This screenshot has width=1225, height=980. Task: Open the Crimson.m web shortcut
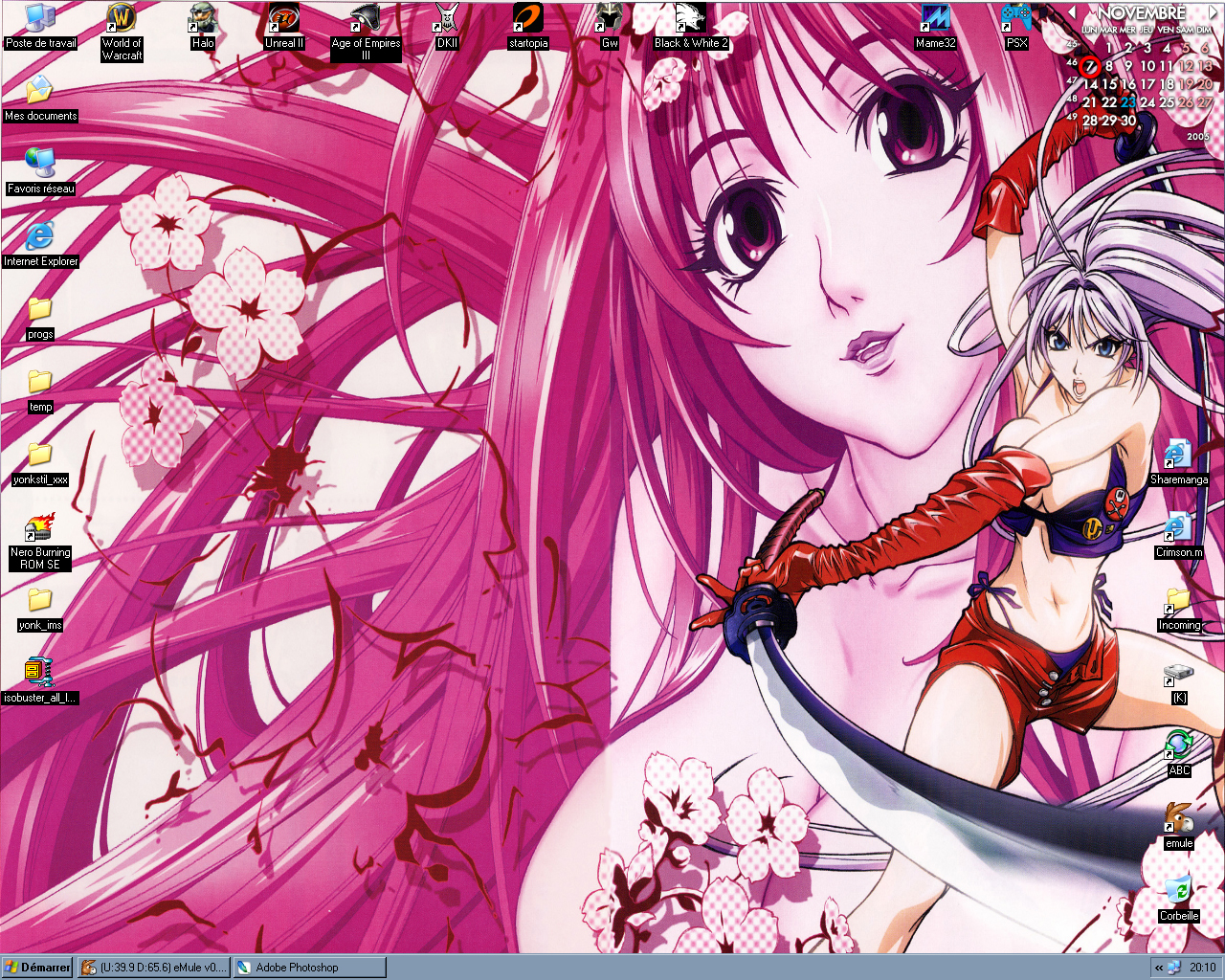click(x=1179, y=535)
